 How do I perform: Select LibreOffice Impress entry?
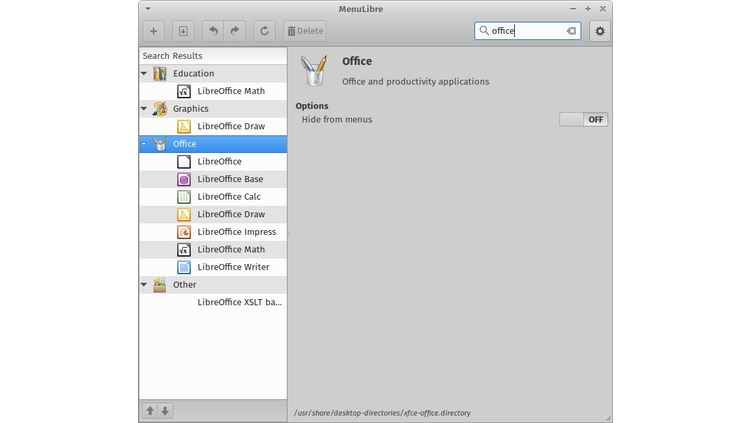(x=236, y=232)
